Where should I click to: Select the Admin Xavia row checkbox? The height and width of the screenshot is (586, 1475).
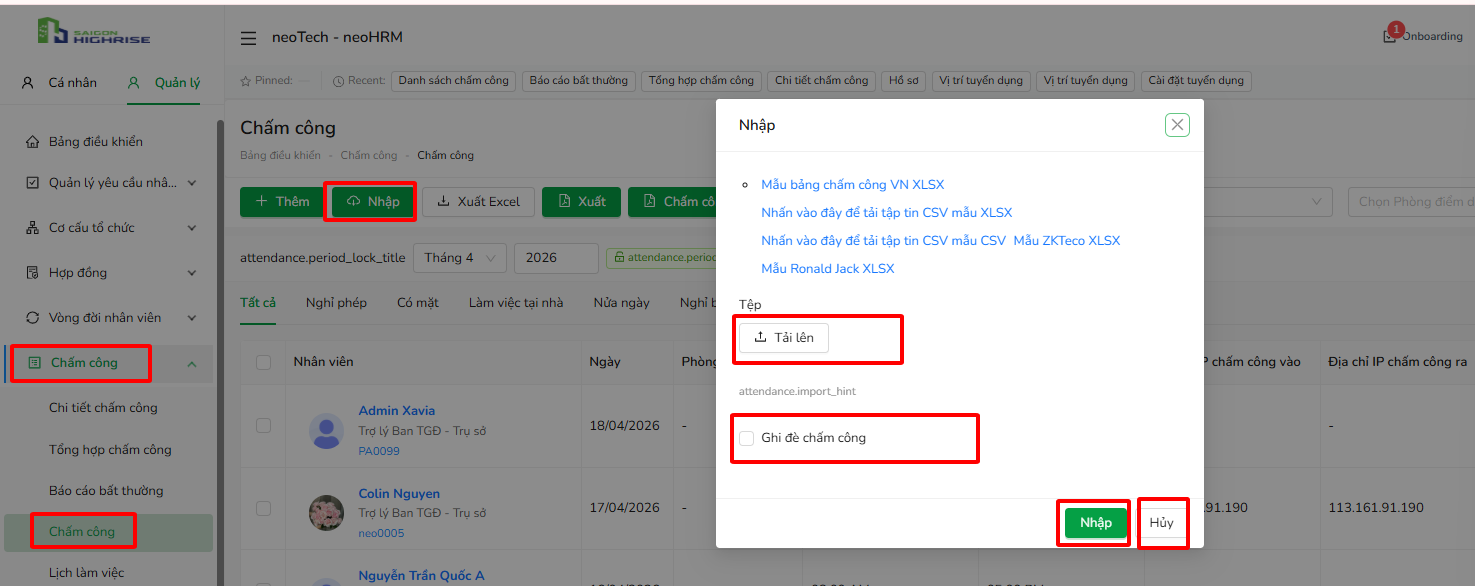264,426
